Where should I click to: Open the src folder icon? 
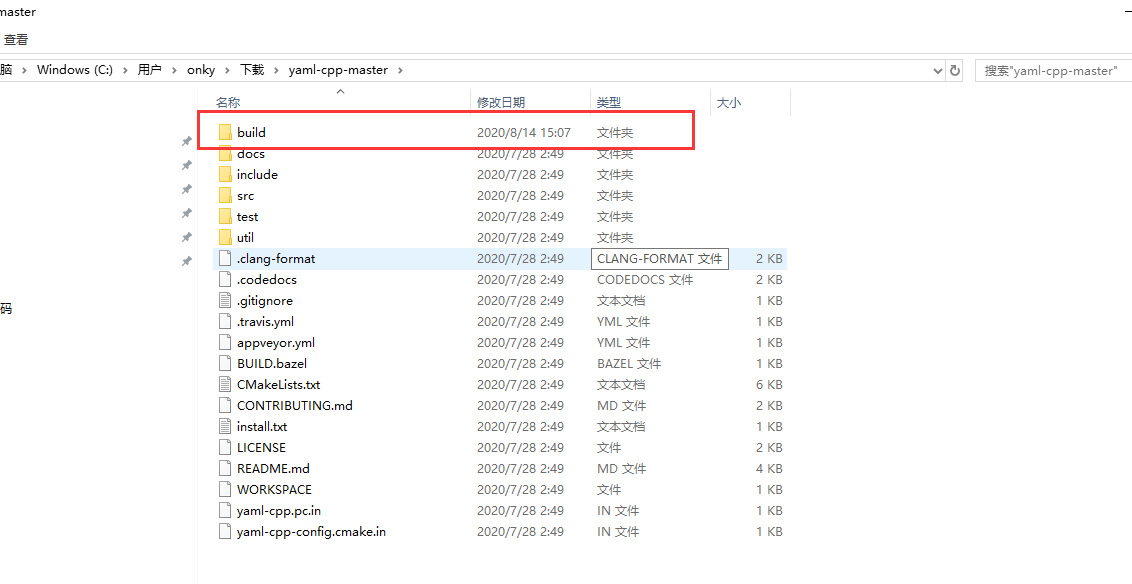(226, 195)
